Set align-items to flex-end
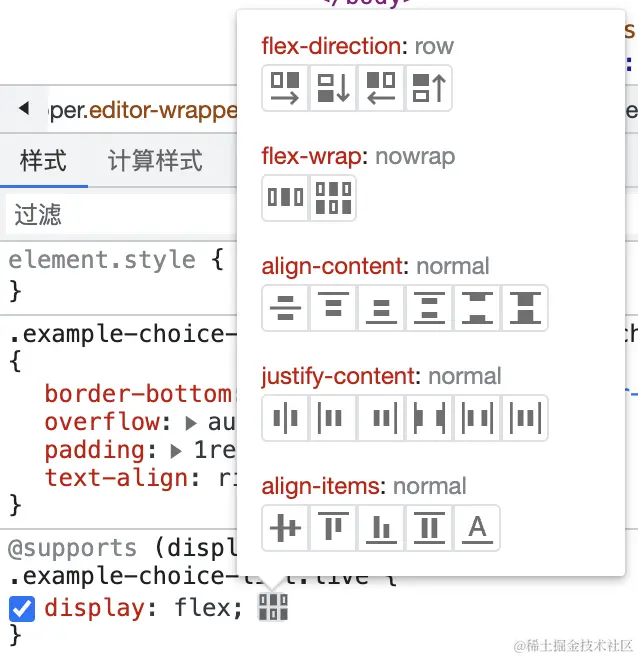Screen dimensions: 638x658 [381, 528]
